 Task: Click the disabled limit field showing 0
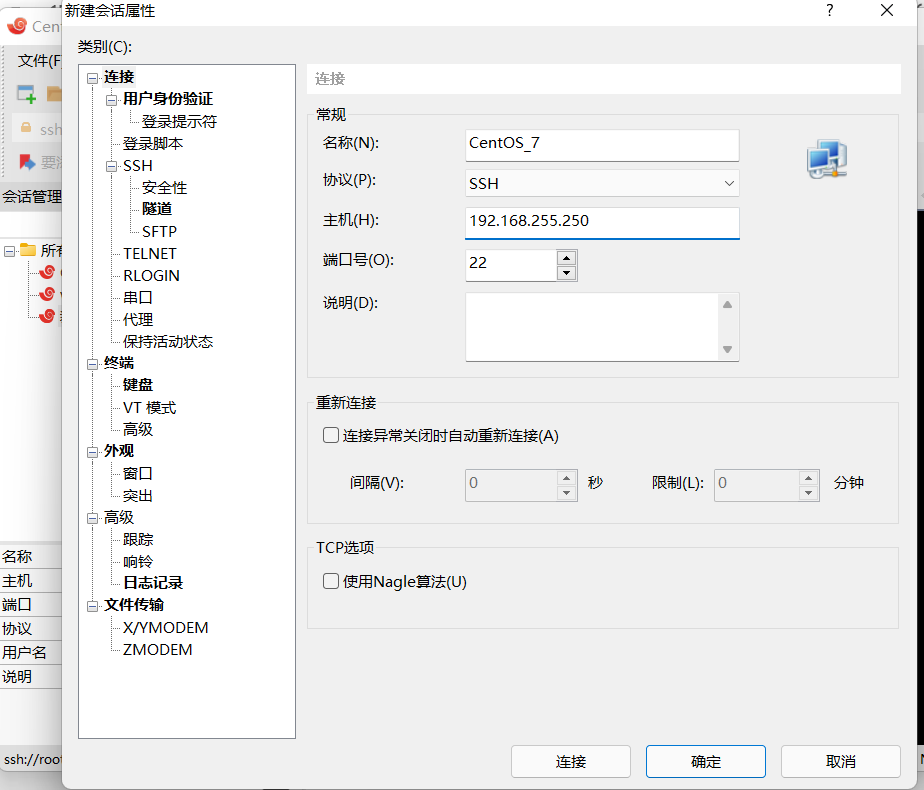point(757,485)
